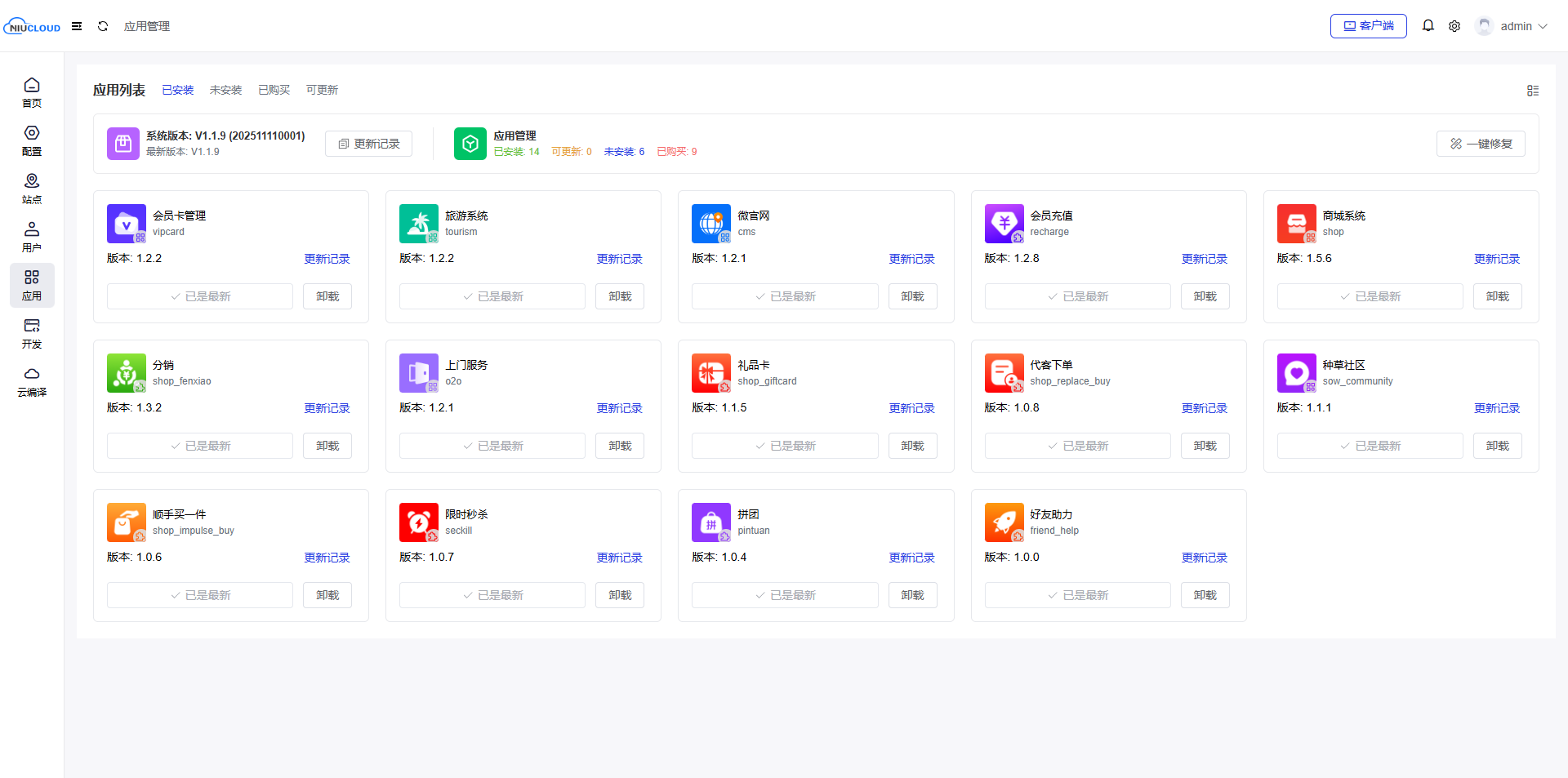Viewport: 1568px width, 778px height.
Task: Open 云编译 in the left sidebar
Action: (x=32, y=381)
